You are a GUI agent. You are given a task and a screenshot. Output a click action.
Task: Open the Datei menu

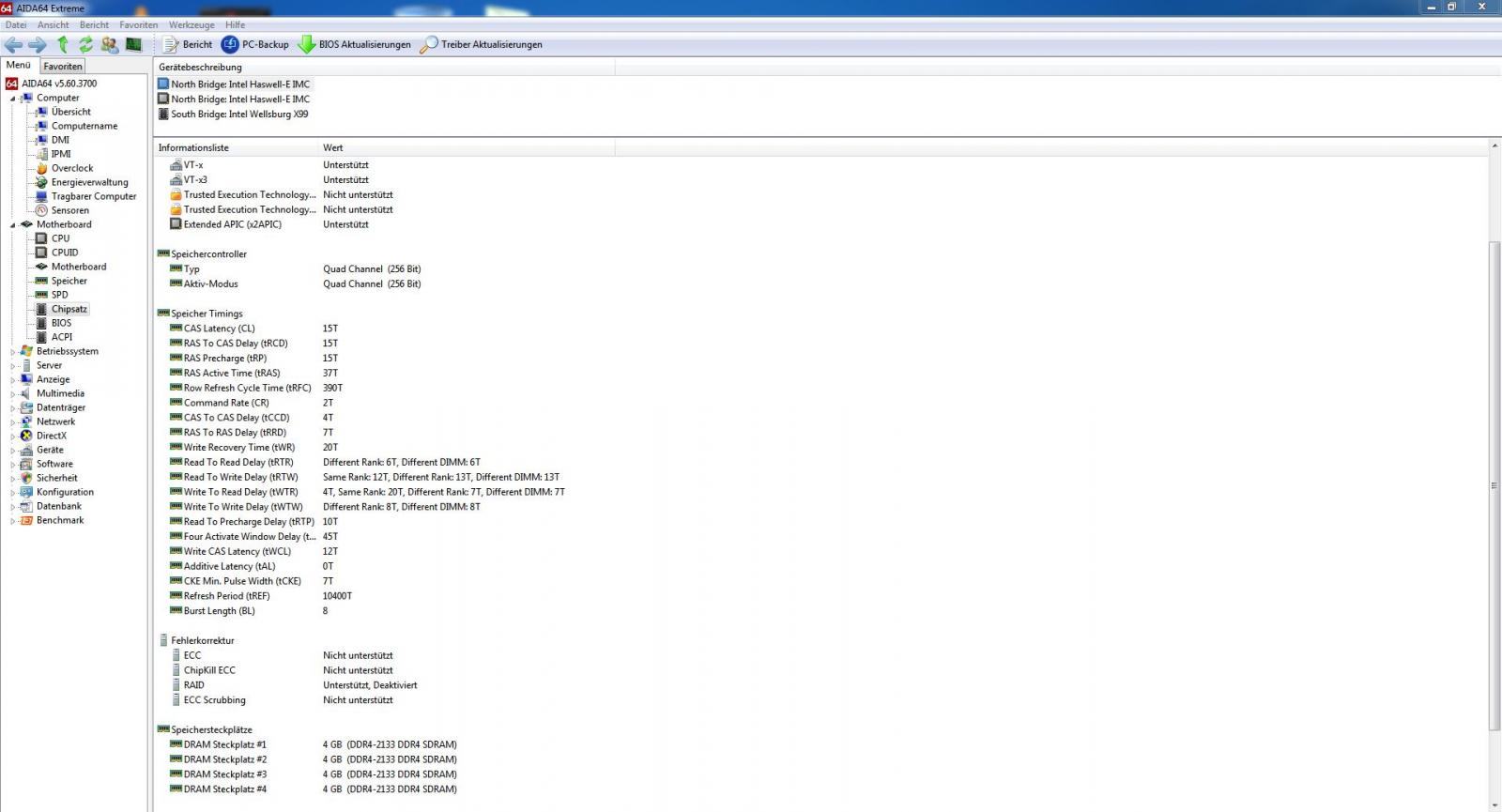coord(16,24)
